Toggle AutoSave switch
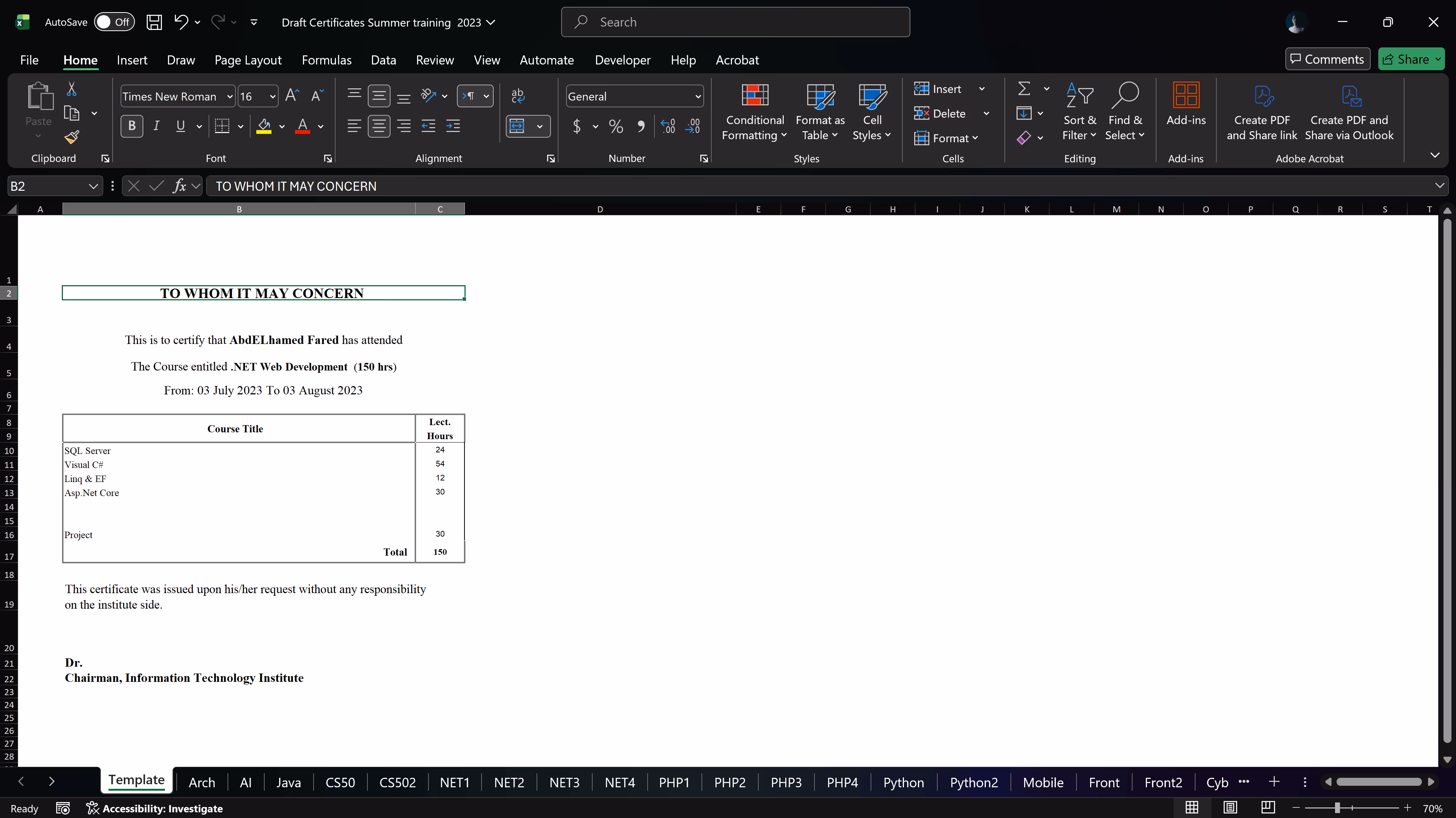The image size is (1456, 818). point(114,22)
